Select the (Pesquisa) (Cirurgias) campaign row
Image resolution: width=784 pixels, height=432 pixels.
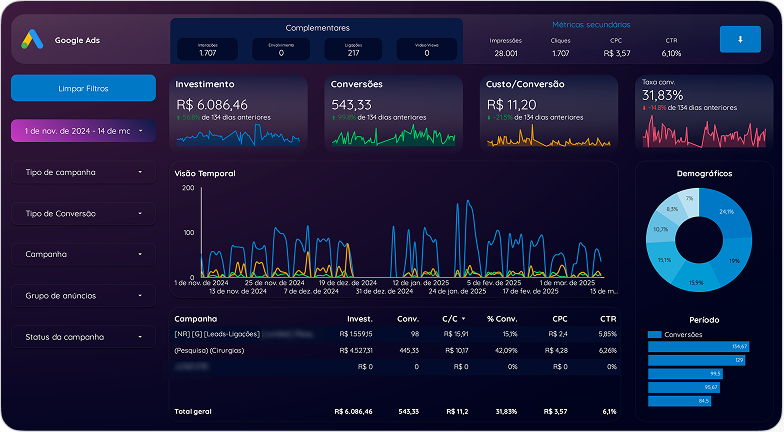208,350
